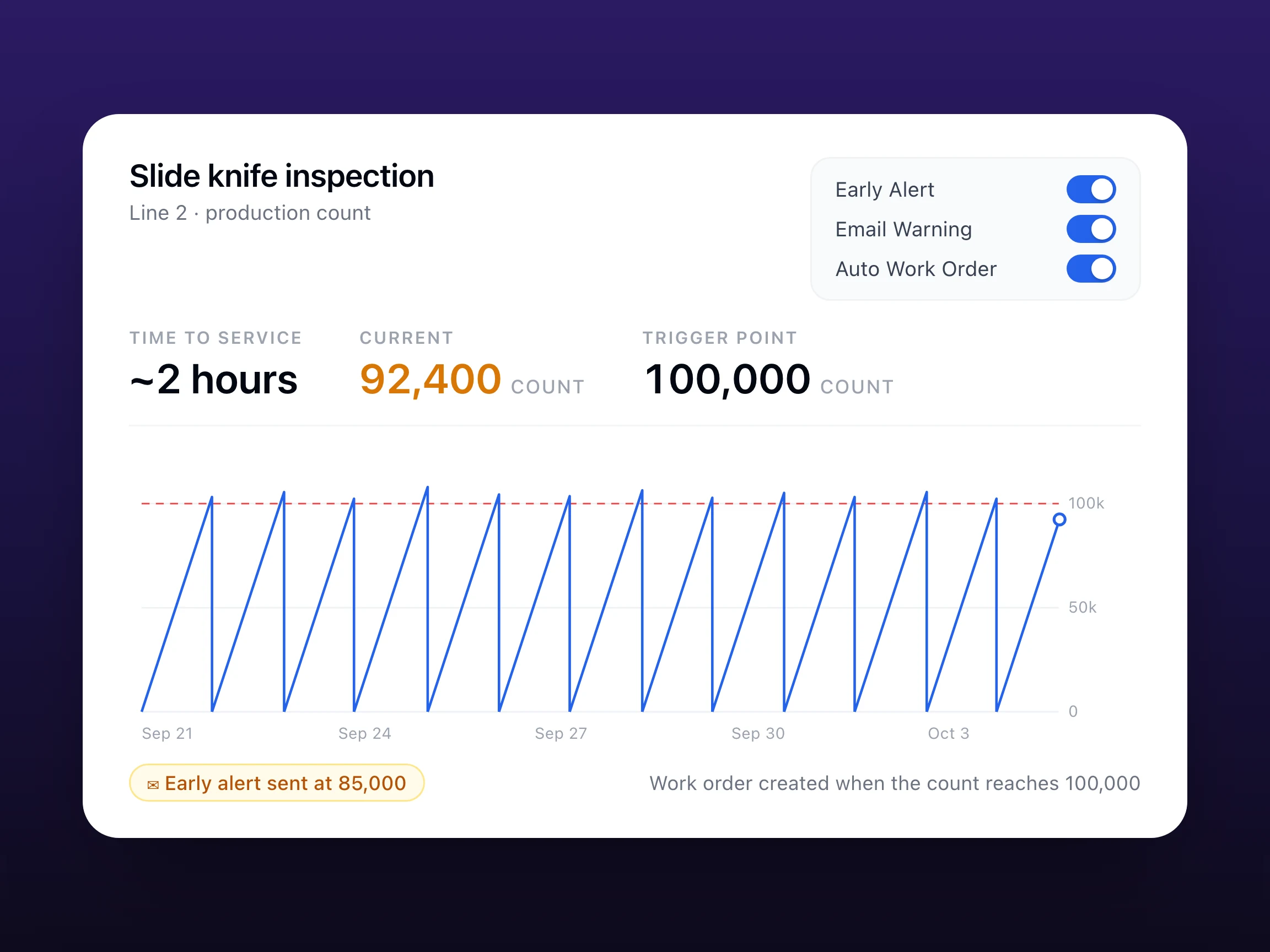Disable the Early Alert toggle

pyautogui.click(x=1091, y=190)
